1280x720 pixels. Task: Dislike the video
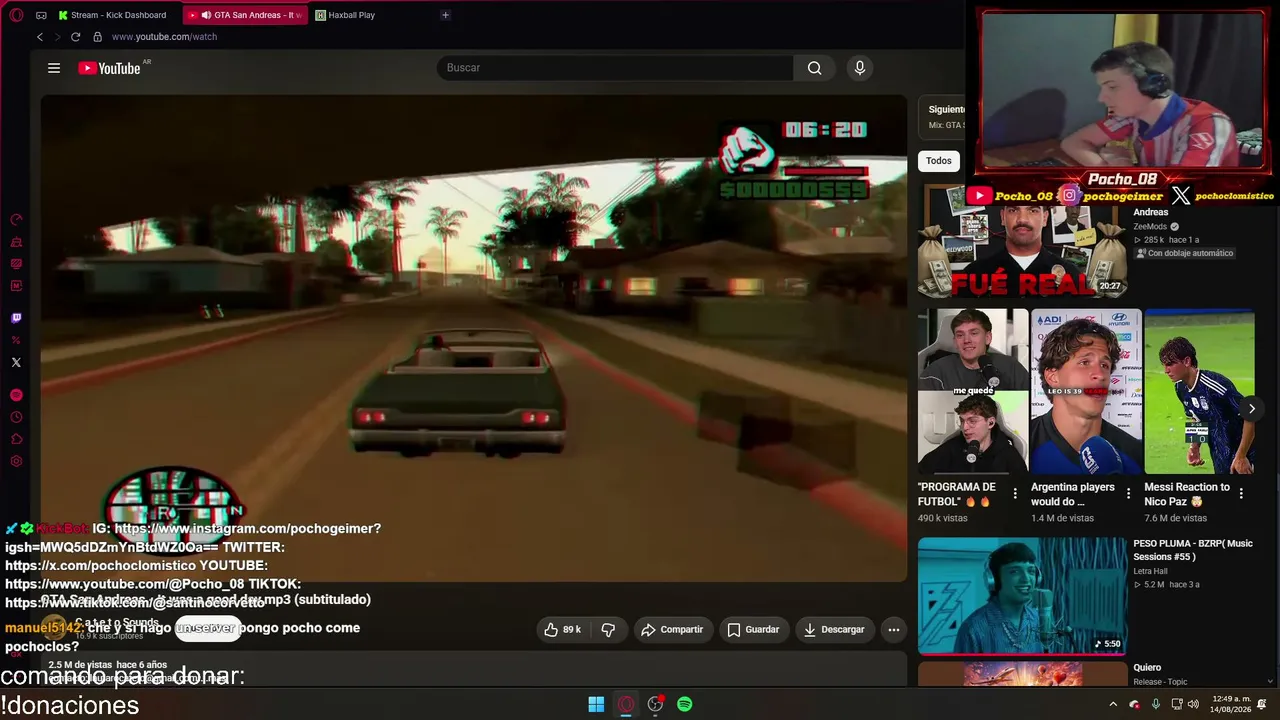(x=608, y=630)
